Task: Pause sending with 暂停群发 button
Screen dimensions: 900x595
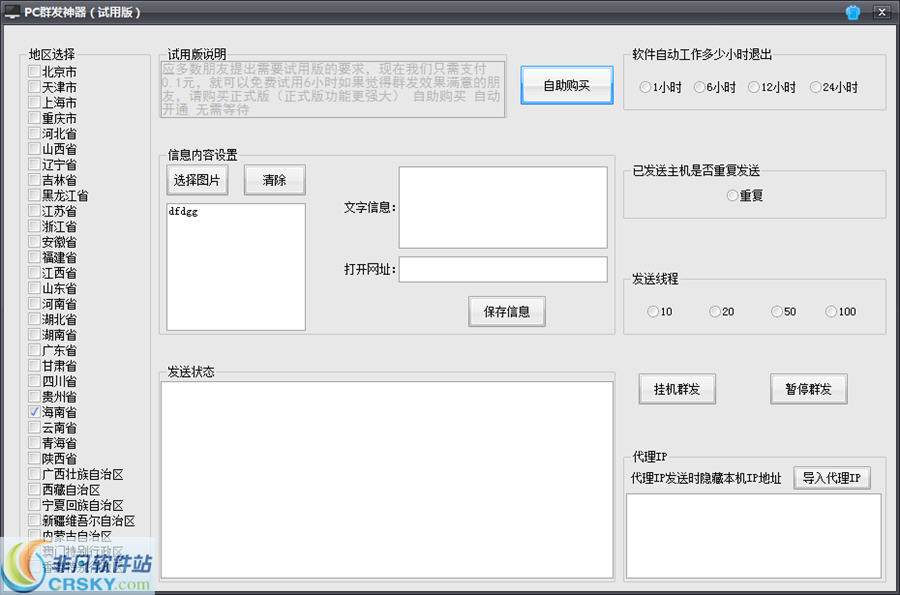Action: point(808,390)
